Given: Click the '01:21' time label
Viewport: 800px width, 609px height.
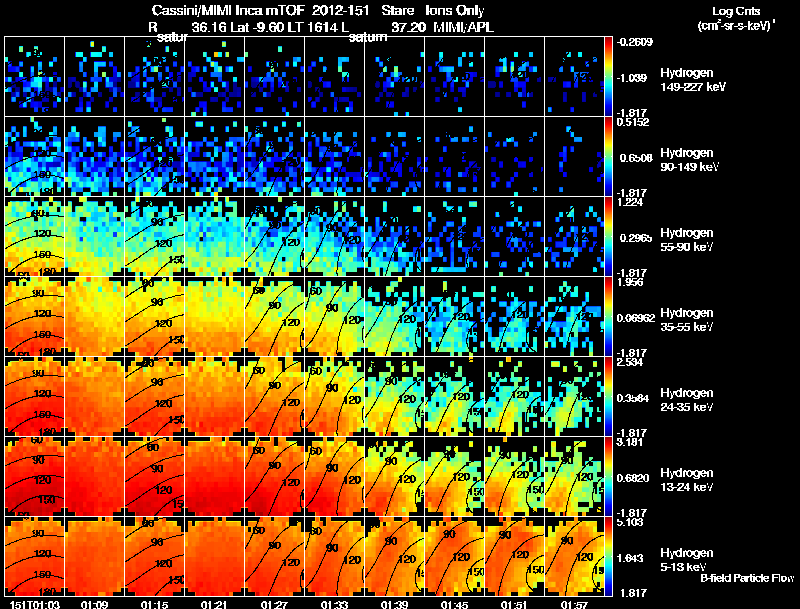Looking at the screenshot, I should coord(214,605).
